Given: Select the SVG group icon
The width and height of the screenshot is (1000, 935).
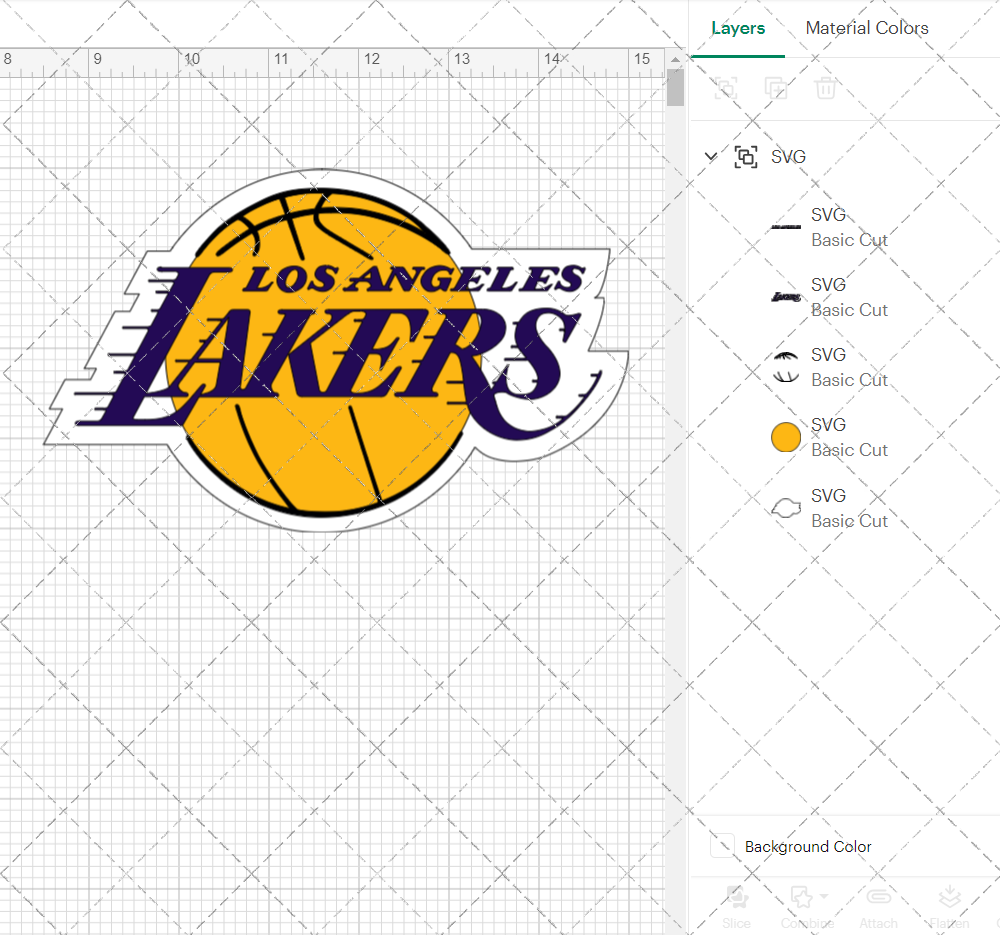Looking at the screenshot, I should click(746, 156).
